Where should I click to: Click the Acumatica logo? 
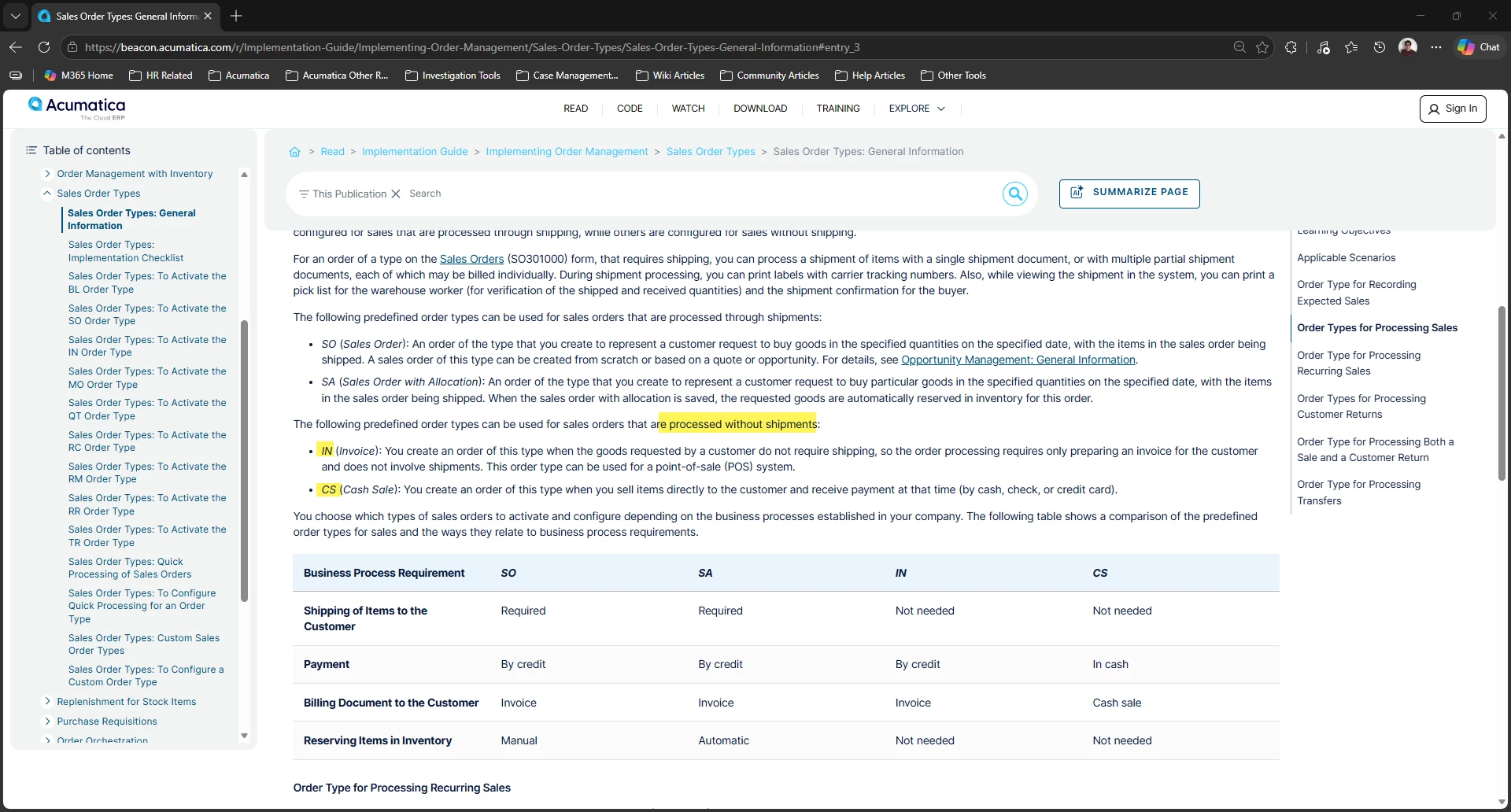[x=77, y=108]
